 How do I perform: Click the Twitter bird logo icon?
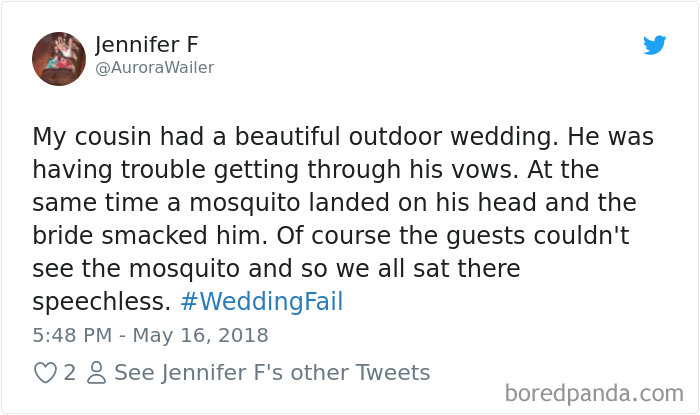(x=654, y=45)
